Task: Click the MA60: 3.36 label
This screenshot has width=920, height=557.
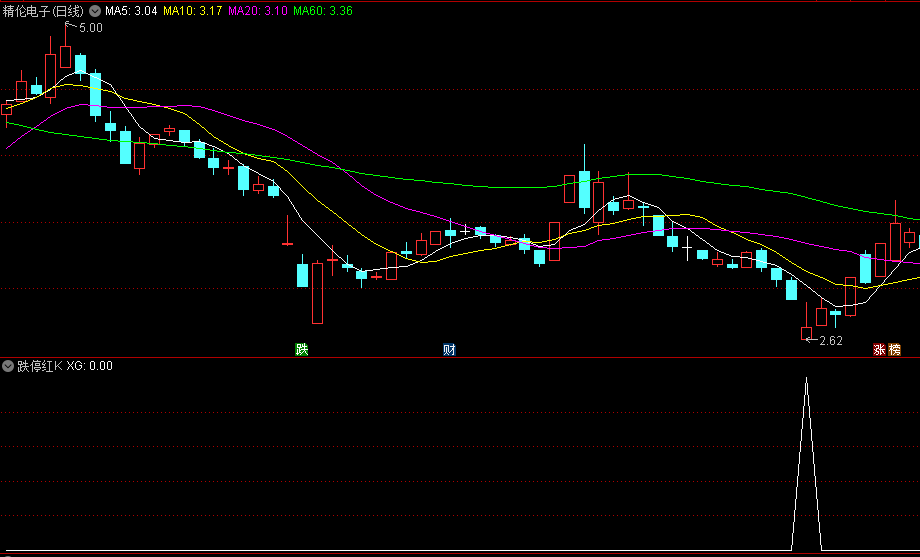Action: click(x=323, y=11)
